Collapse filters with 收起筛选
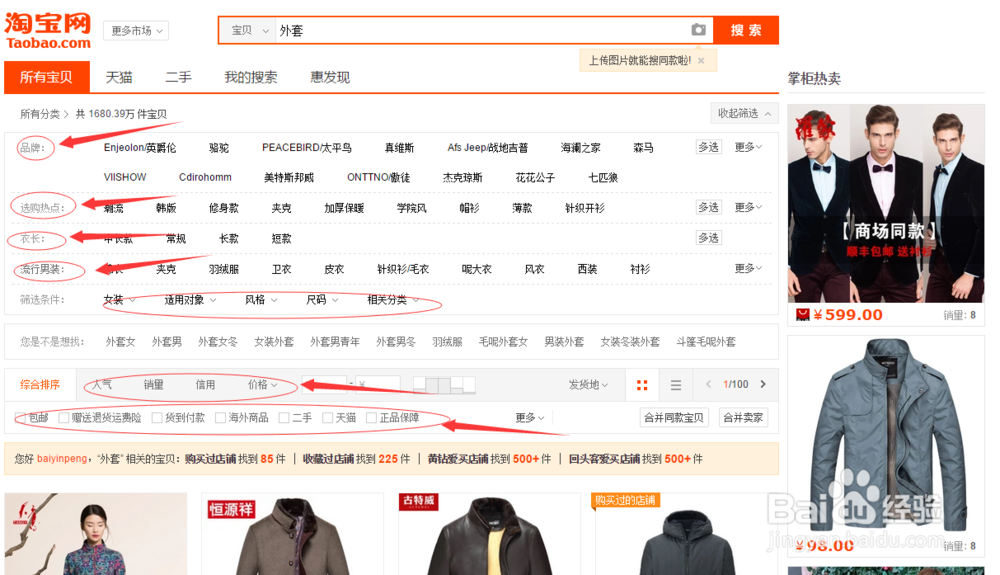Image resolution: width=1000 pixels, height=575 pixels. tap(744, 113)
